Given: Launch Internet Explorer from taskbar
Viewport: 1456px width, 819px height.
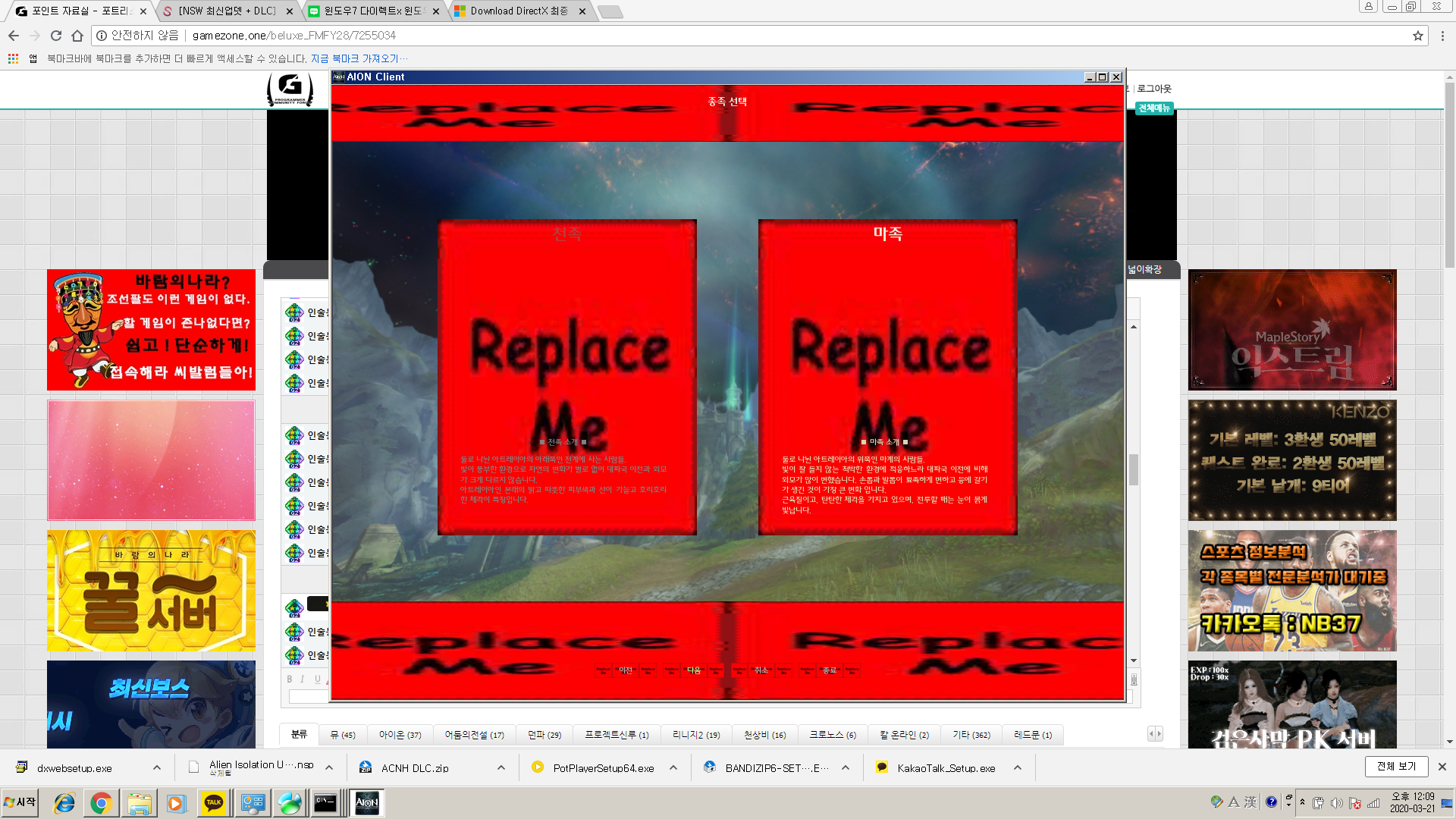Looking at the screenshot, I should coord(64,802).
